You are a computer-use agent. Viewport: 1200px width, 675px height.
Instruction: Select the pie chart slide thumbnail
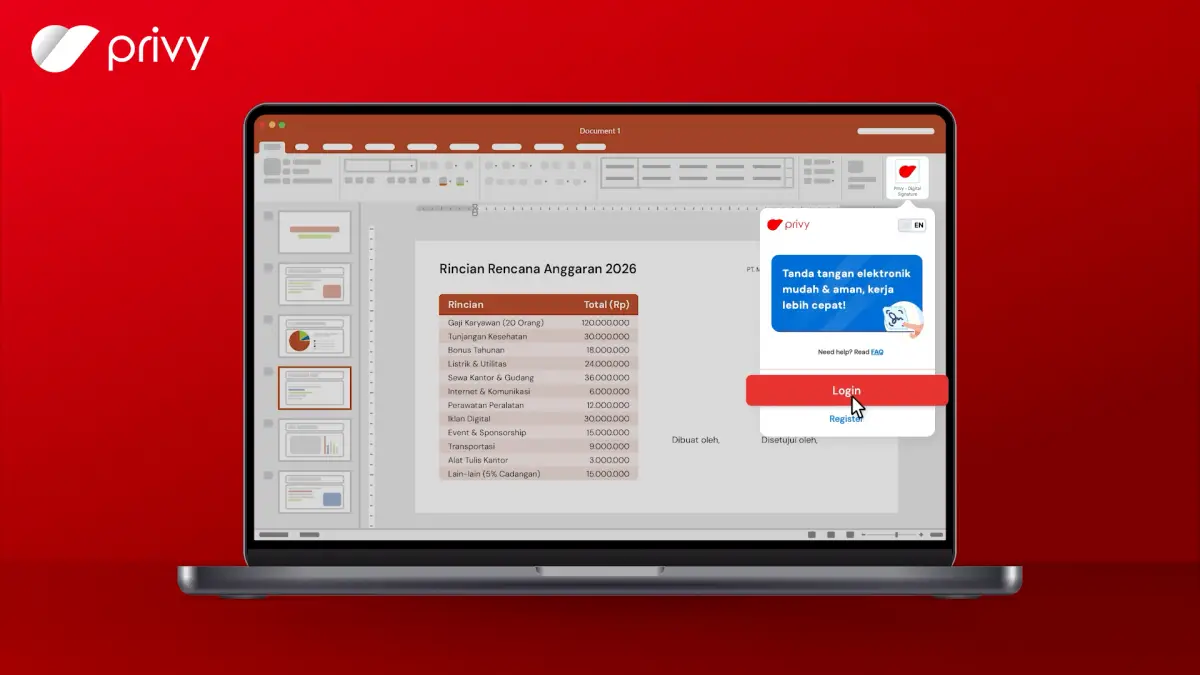point(314,337)
